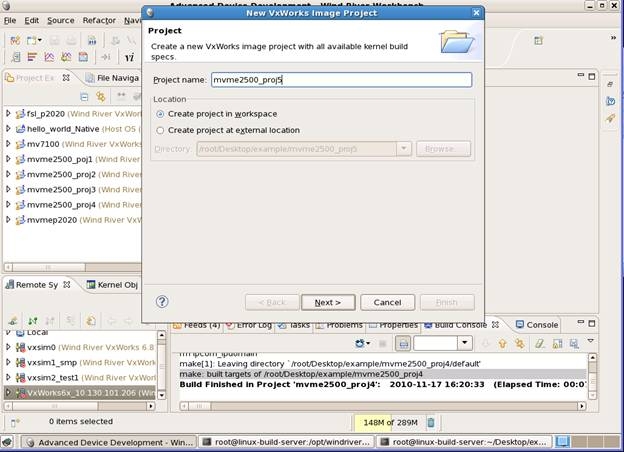Maximize the editor area panel
624x452 pixels.
coord(592,76)
